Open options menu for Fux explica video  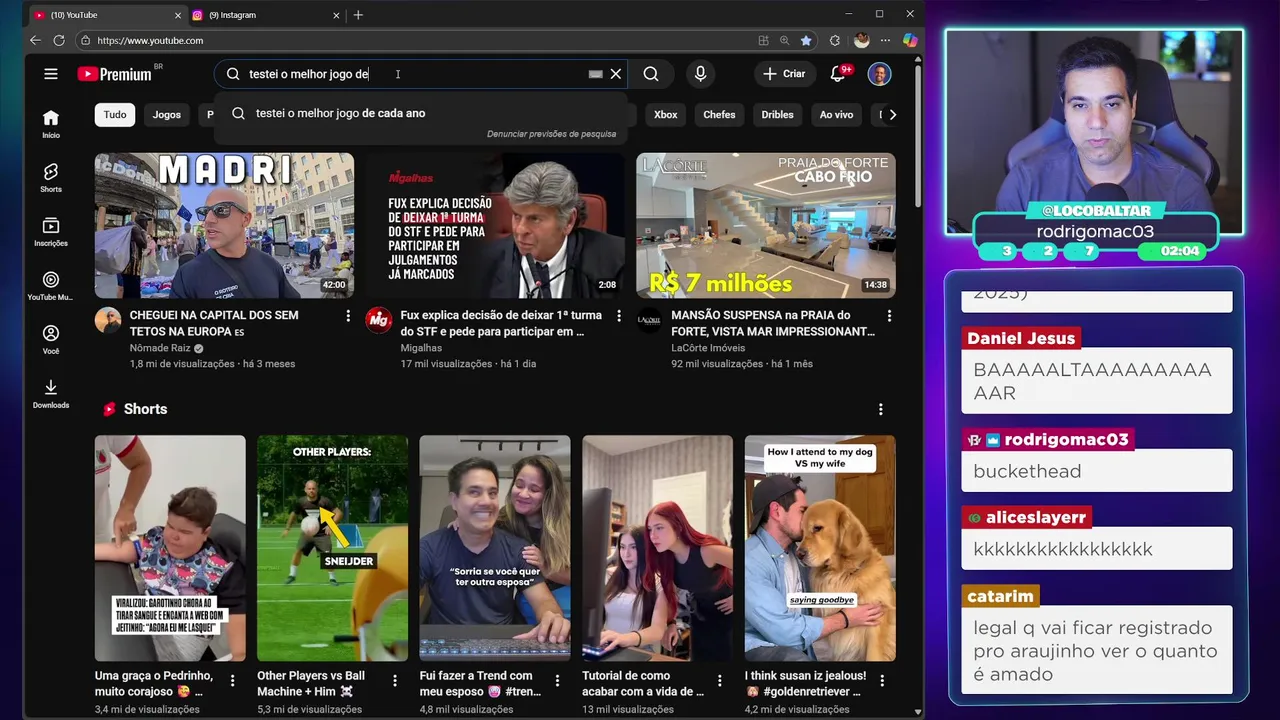(619, 316)
